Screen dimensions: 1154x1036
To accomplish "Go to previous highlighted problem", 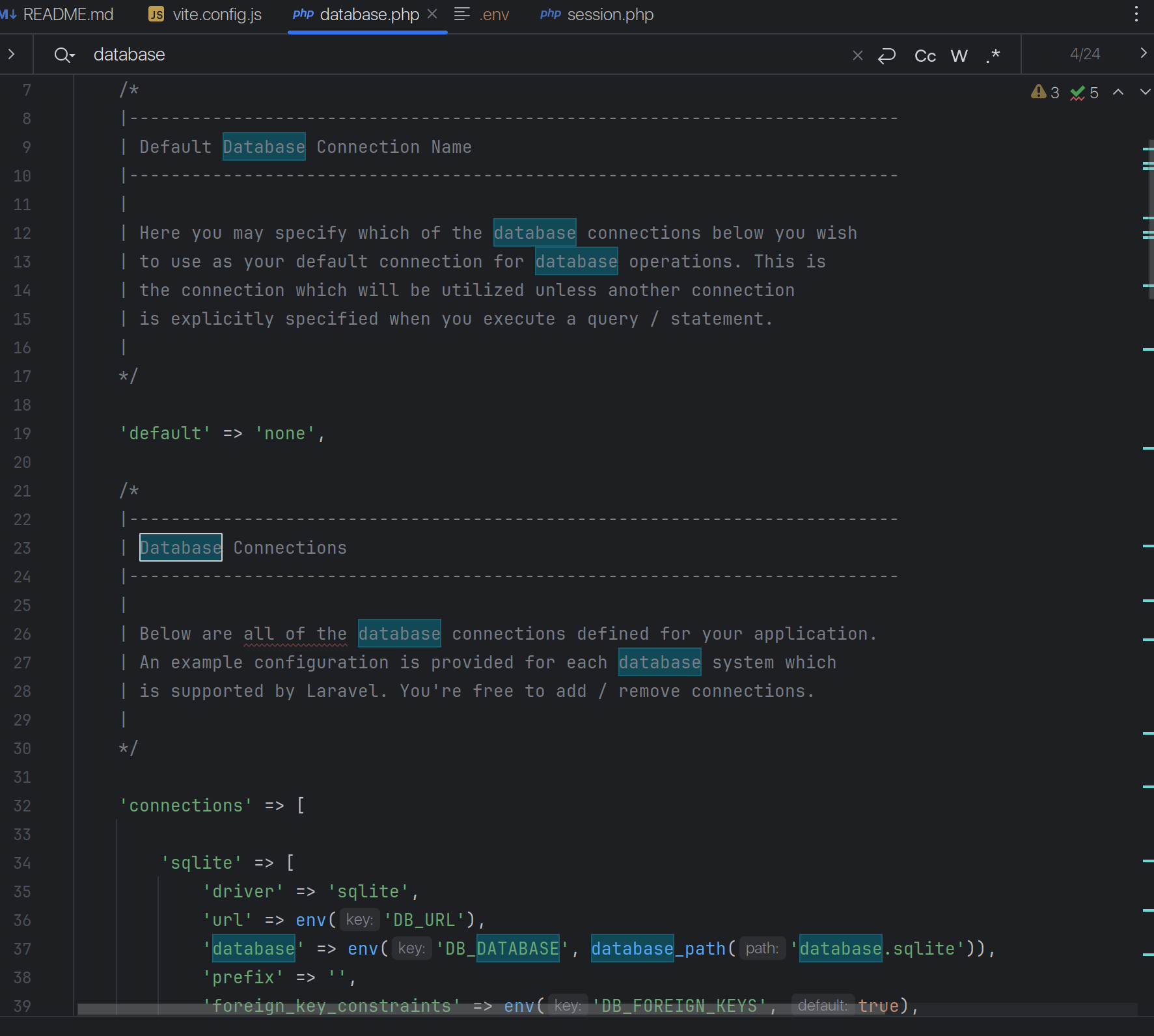I will point(1118,92).
